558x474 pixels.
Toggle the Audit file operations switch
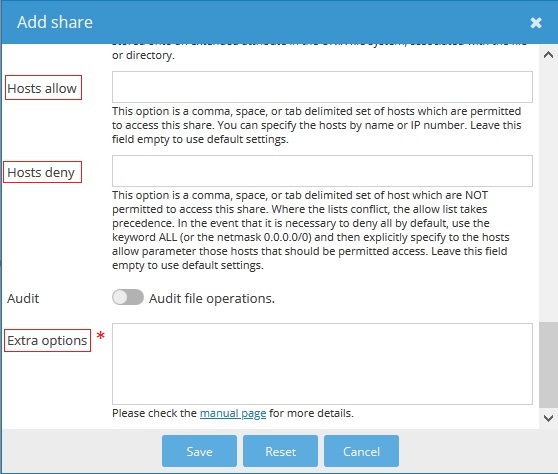click(x=128, y=297)
